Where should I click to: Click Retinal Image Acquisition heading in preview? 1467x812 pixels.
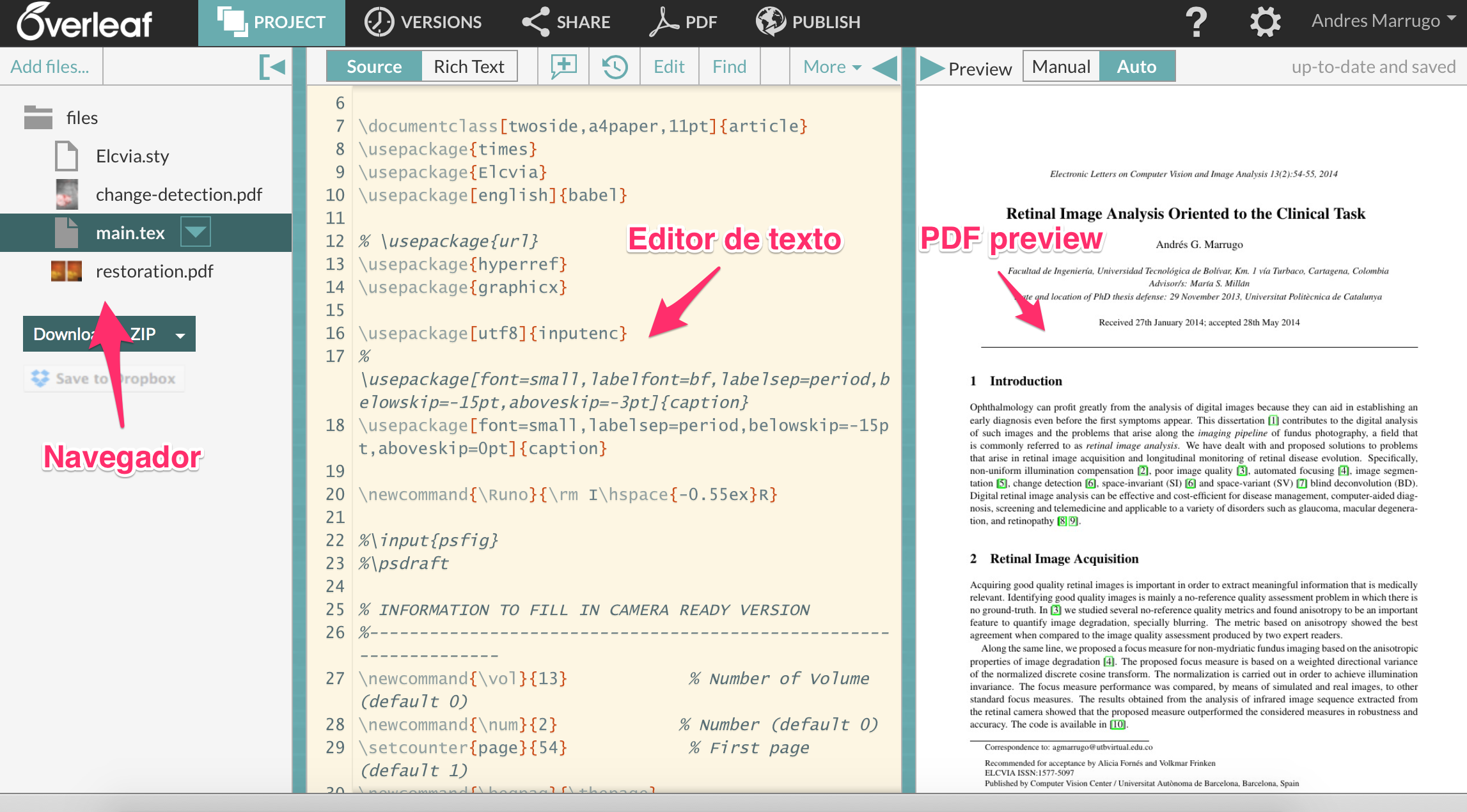(1064, 559)
